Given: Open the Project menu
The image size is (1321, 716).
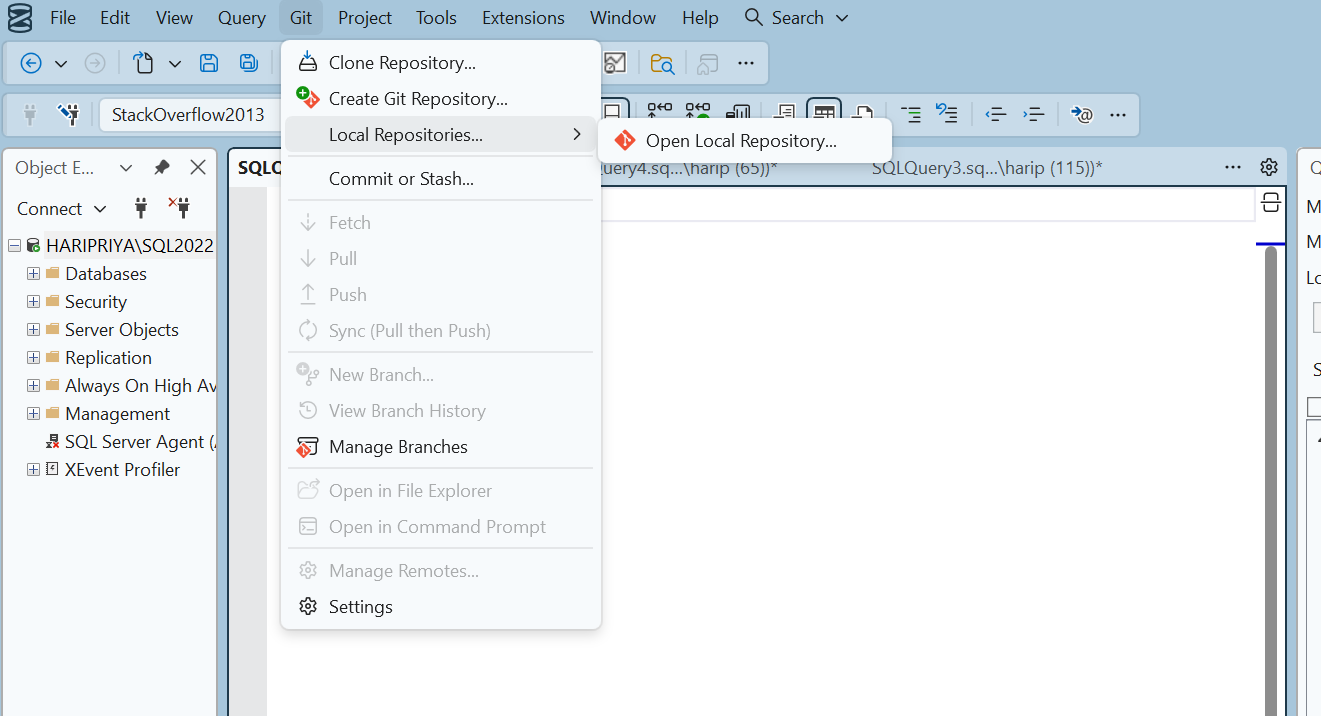Looking at the screenshot, I should [x=365, y=18].
